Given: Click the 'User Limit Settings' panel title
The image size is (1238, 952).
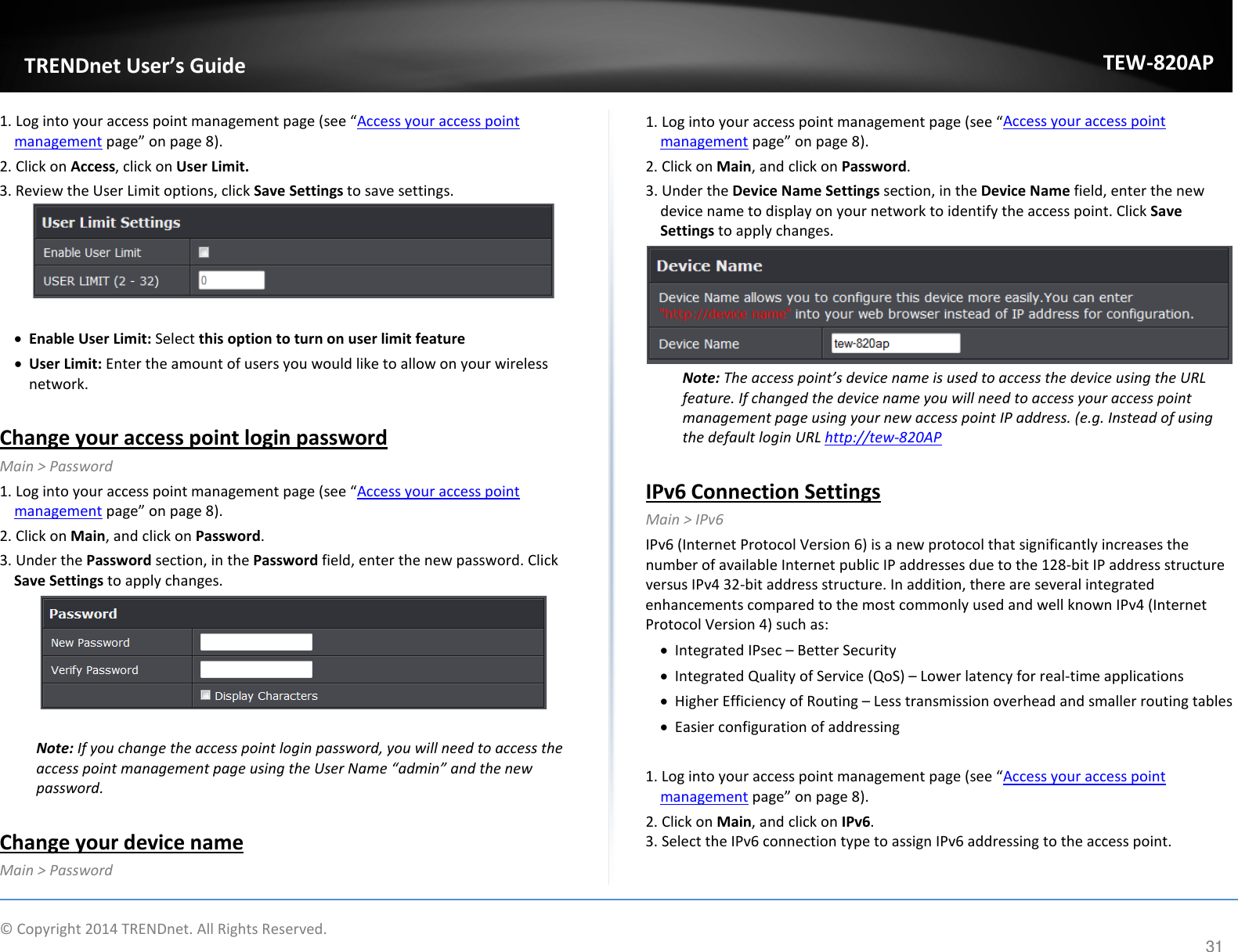Looking at the screenshot, I should 111,222.
